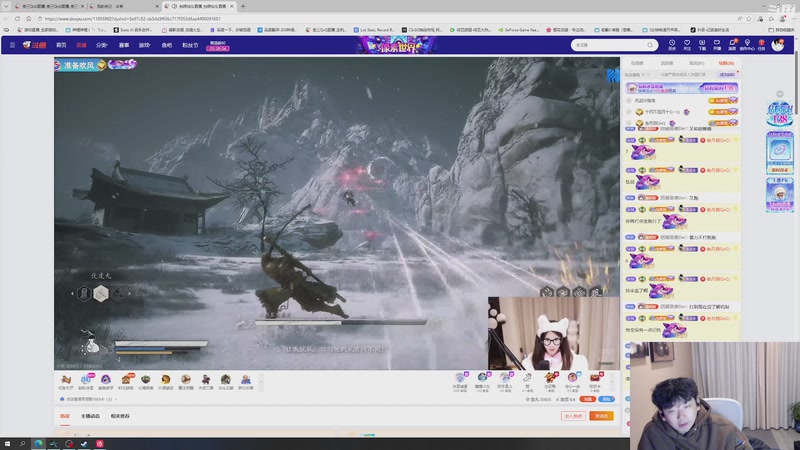The image size is (800, 450).
Task: Click the magnifier search icon in the search box
Action: click(649, 45)
